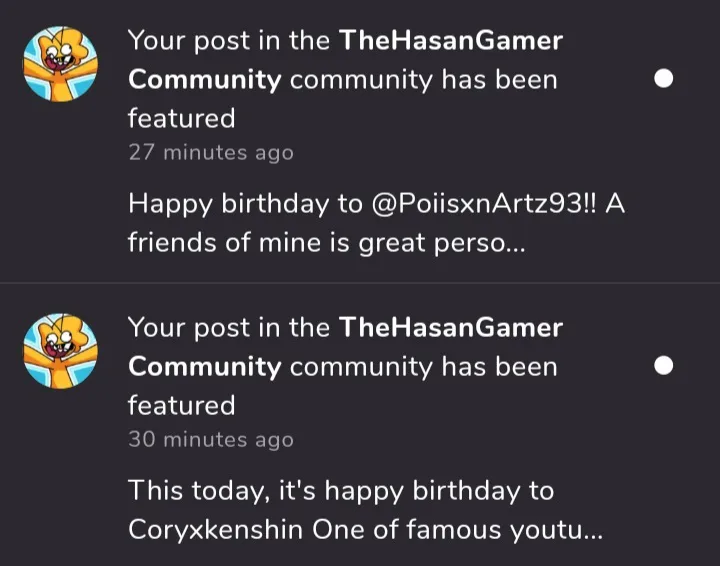Click the "27 minutes ago" timestamp
Image resolution: width=720 pixels, height=566 pixels.
click(x=210, y=153)
